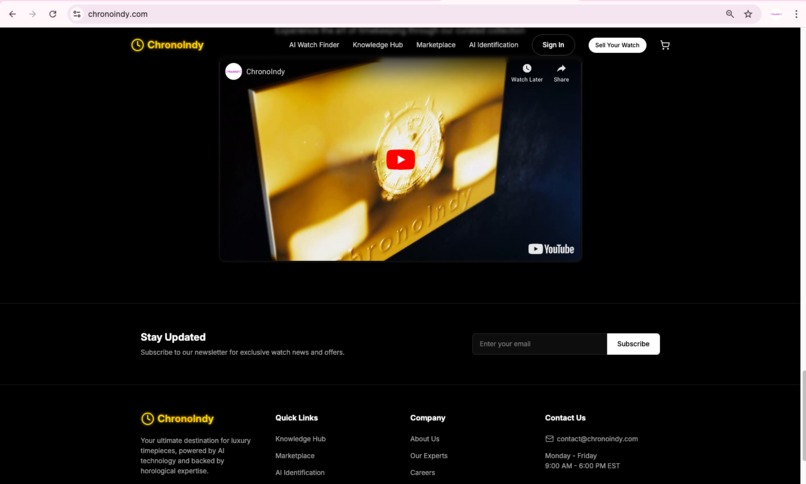This screenshot has height=484, width=806.
Task: Bookmark this page with the star icon
Action: (x=748, y=14)
